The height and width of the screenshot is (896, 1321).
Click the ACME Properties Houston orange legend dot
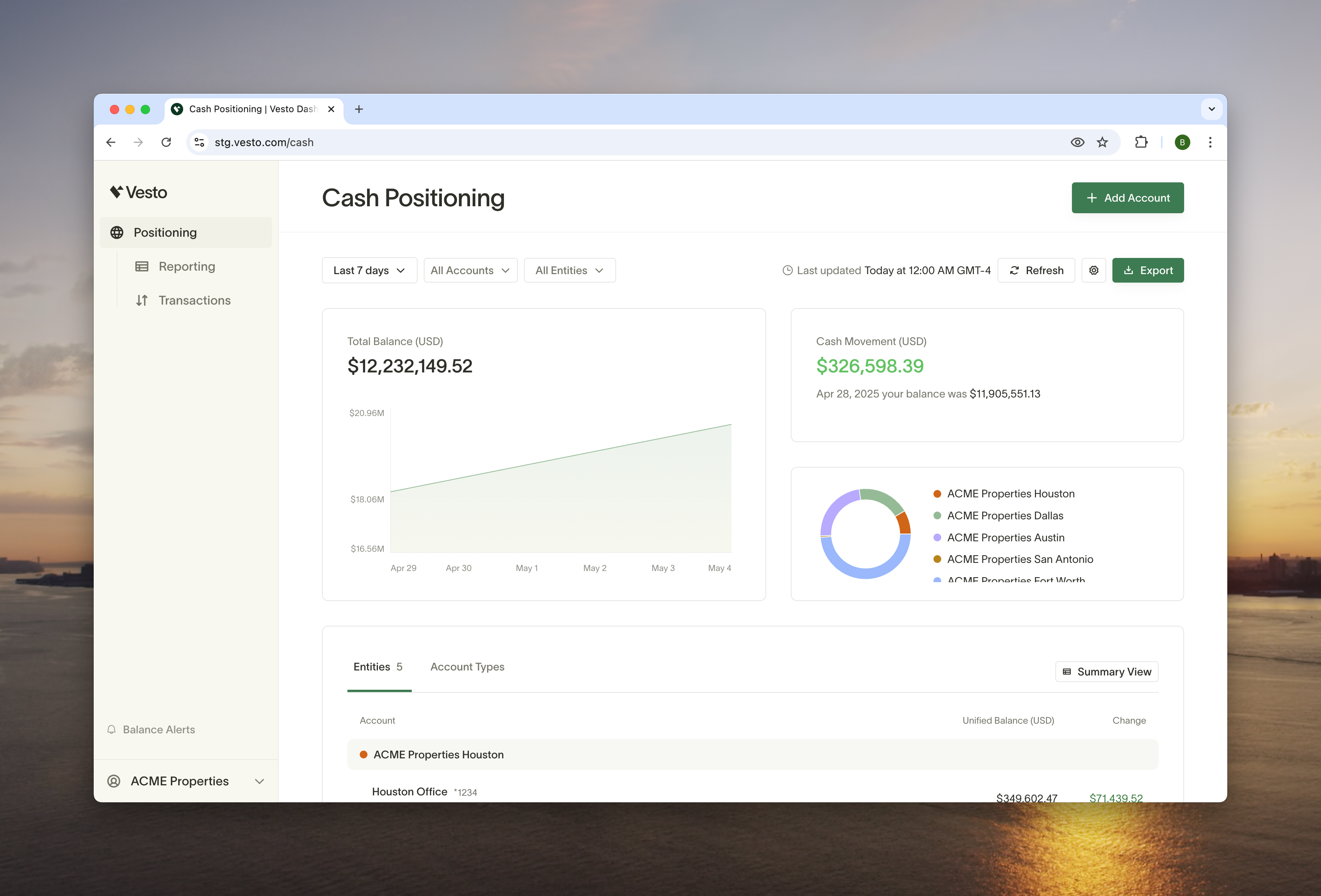(937, 493)
